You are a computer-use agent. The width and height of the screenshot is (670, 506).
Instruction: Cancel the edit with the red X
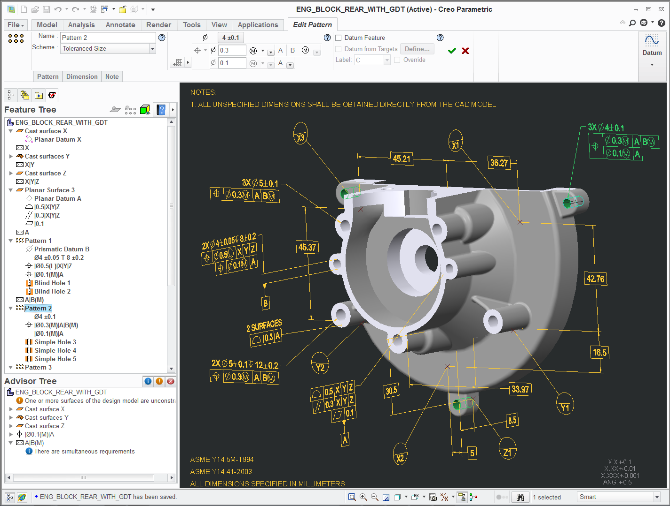465,49
